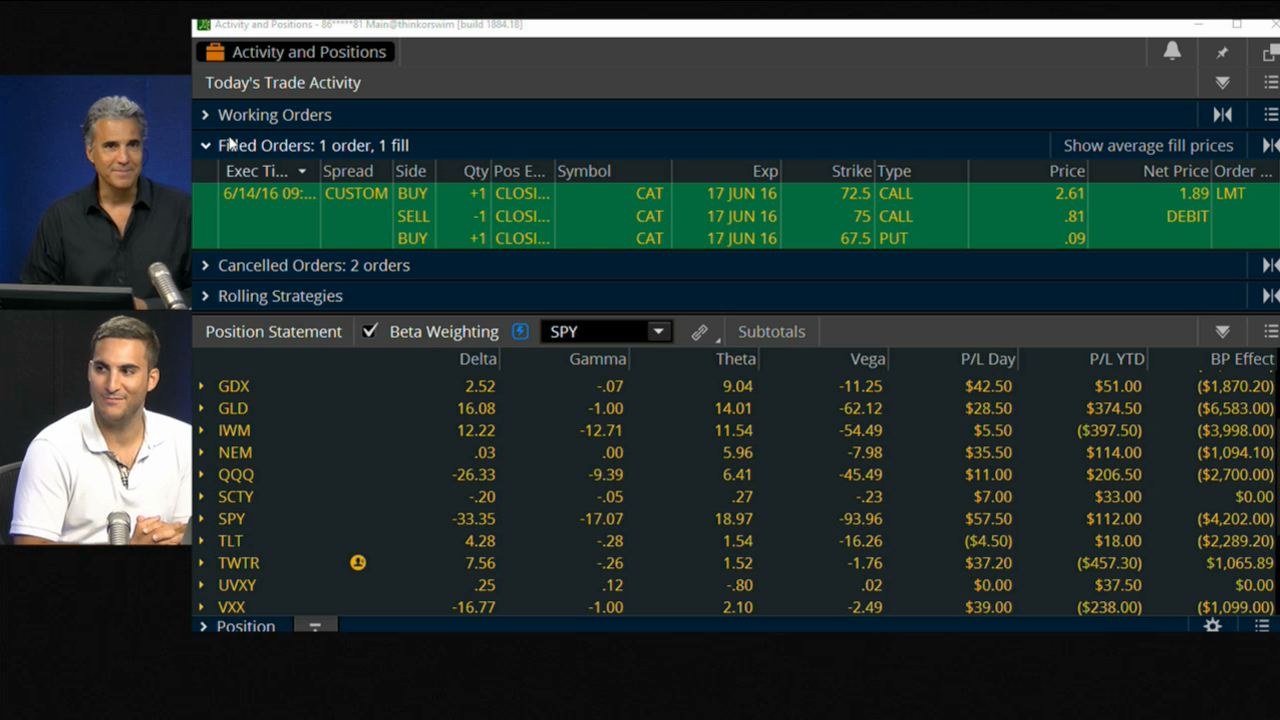Click the pin icon beside the bell

click(x=1222, y=52)
